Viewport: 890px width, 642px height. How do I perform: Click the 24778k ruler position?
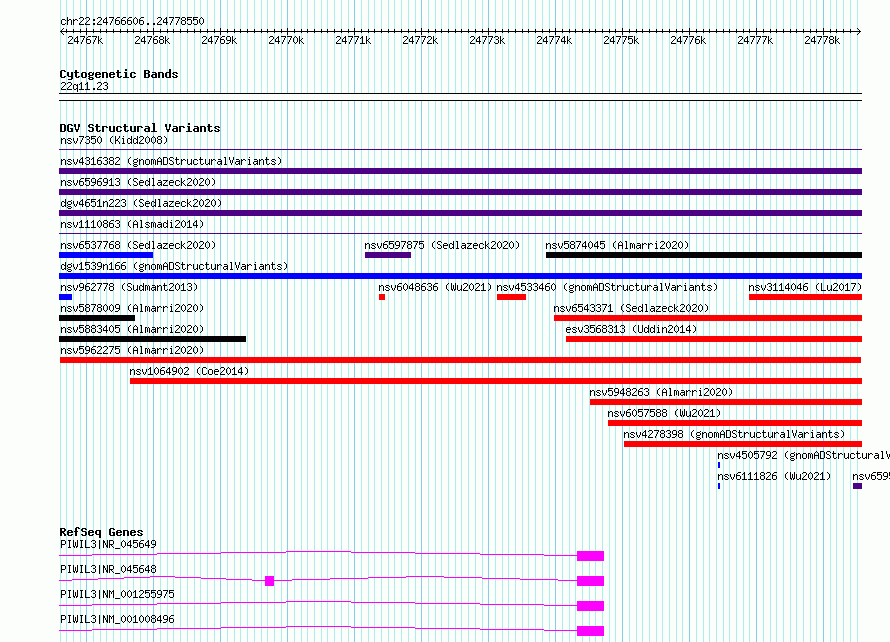tap(822, 40)
